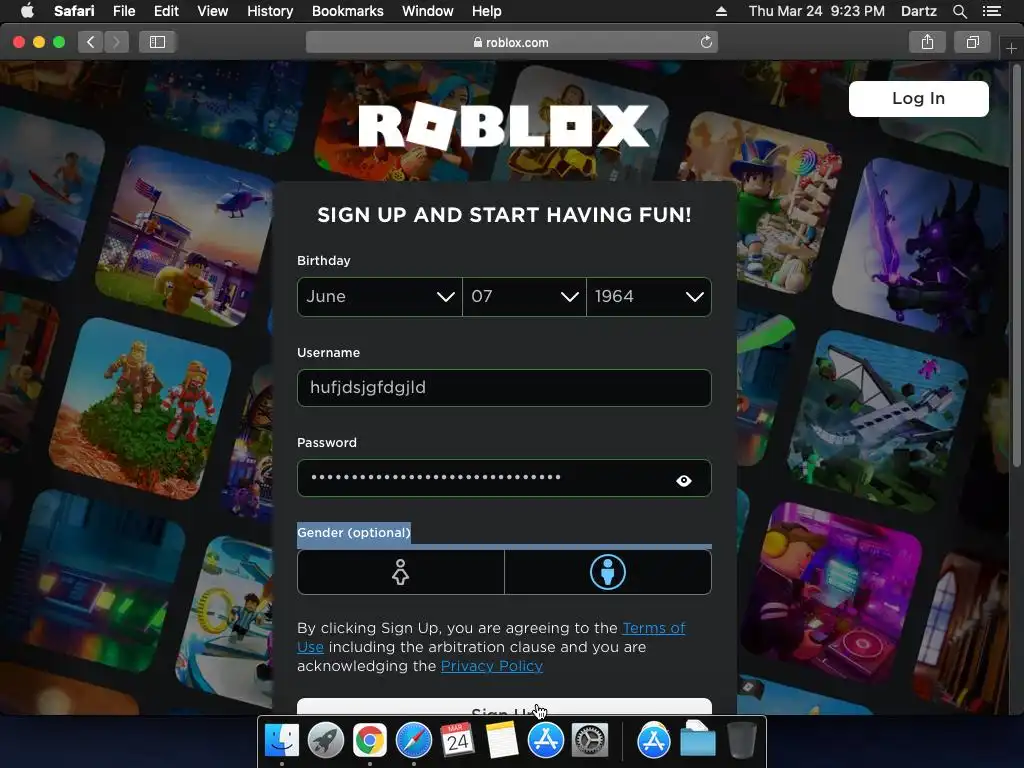Open Notes app in the Dock

pos(502,741)
